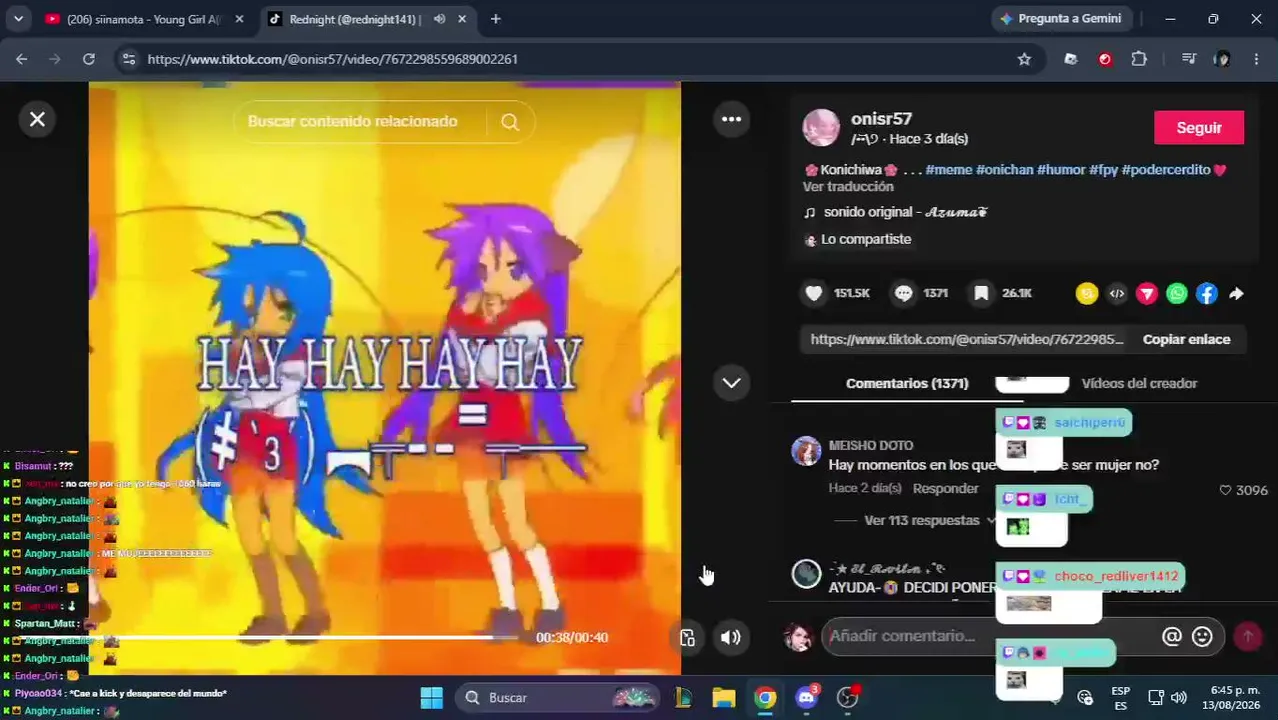The image size is (1278, 720).
Task: Reply to MEISHO DOTO comment via Responder
Action: coord(945,488)
